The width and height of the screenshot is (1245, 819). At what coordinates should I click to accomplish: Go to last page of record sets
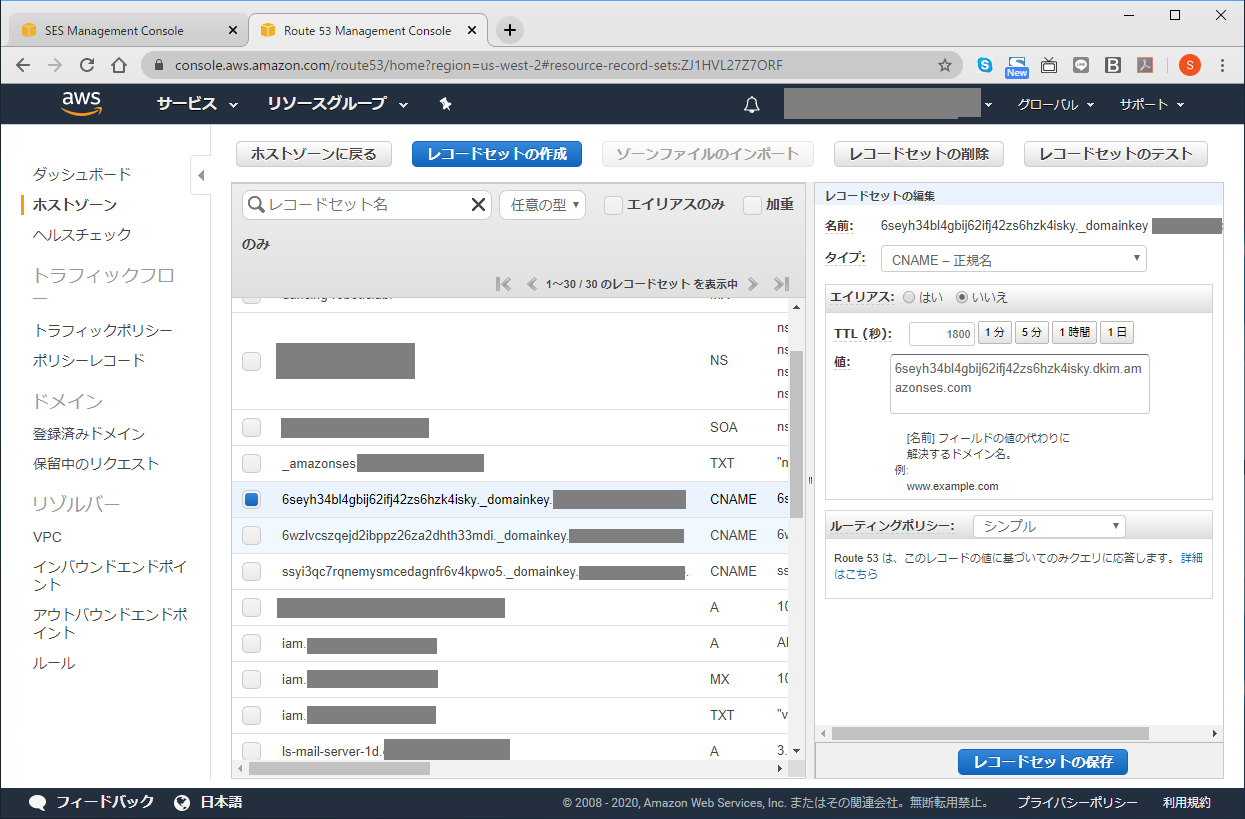(x=781, y=284)
